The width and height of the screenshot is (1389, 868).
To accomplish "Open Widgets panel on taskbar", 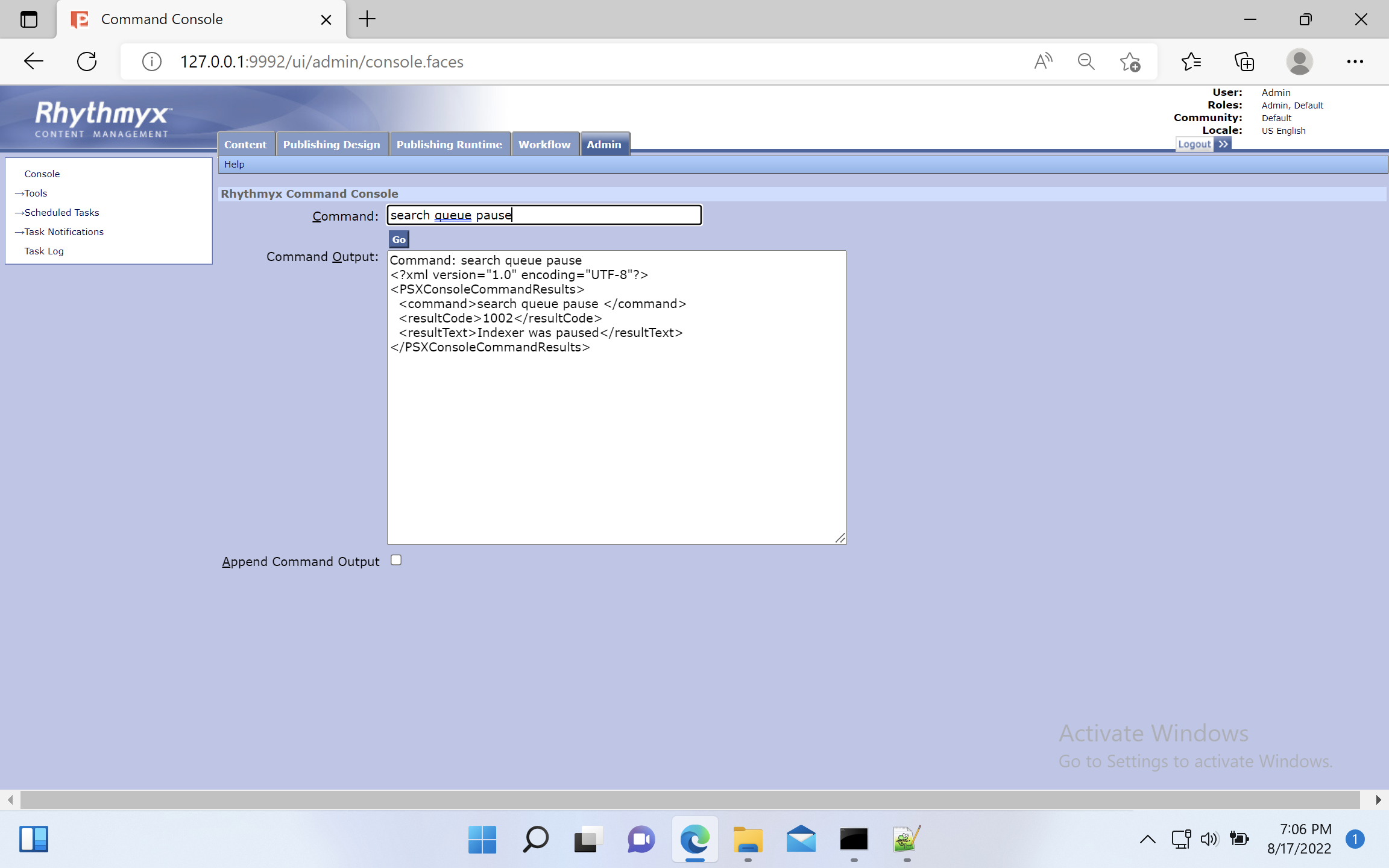I will coord(34,839).
